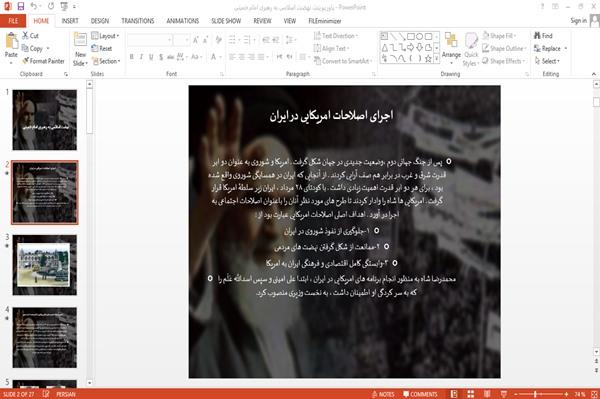
Task: Switch to the REVIEW tab
Action: [262, 21]
